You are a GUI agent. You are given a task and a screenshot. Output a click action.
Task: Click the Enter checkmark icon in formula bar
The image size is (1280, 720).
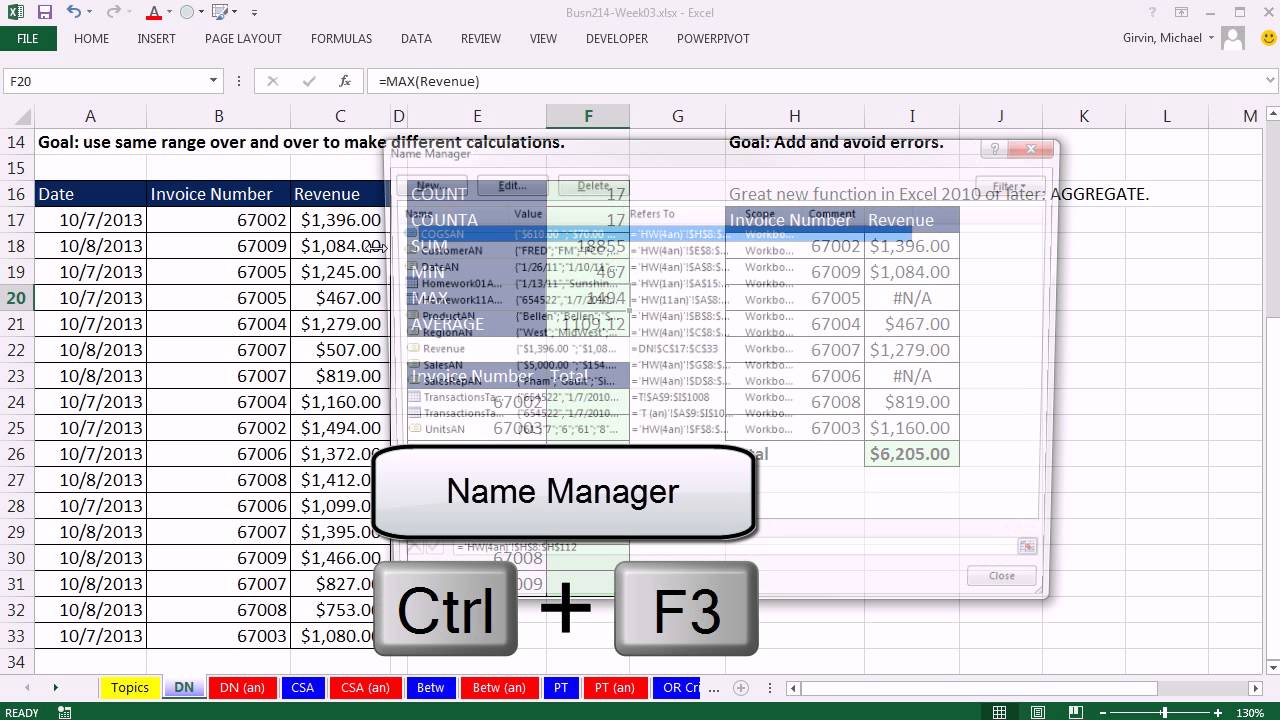(x=309, y=81)
